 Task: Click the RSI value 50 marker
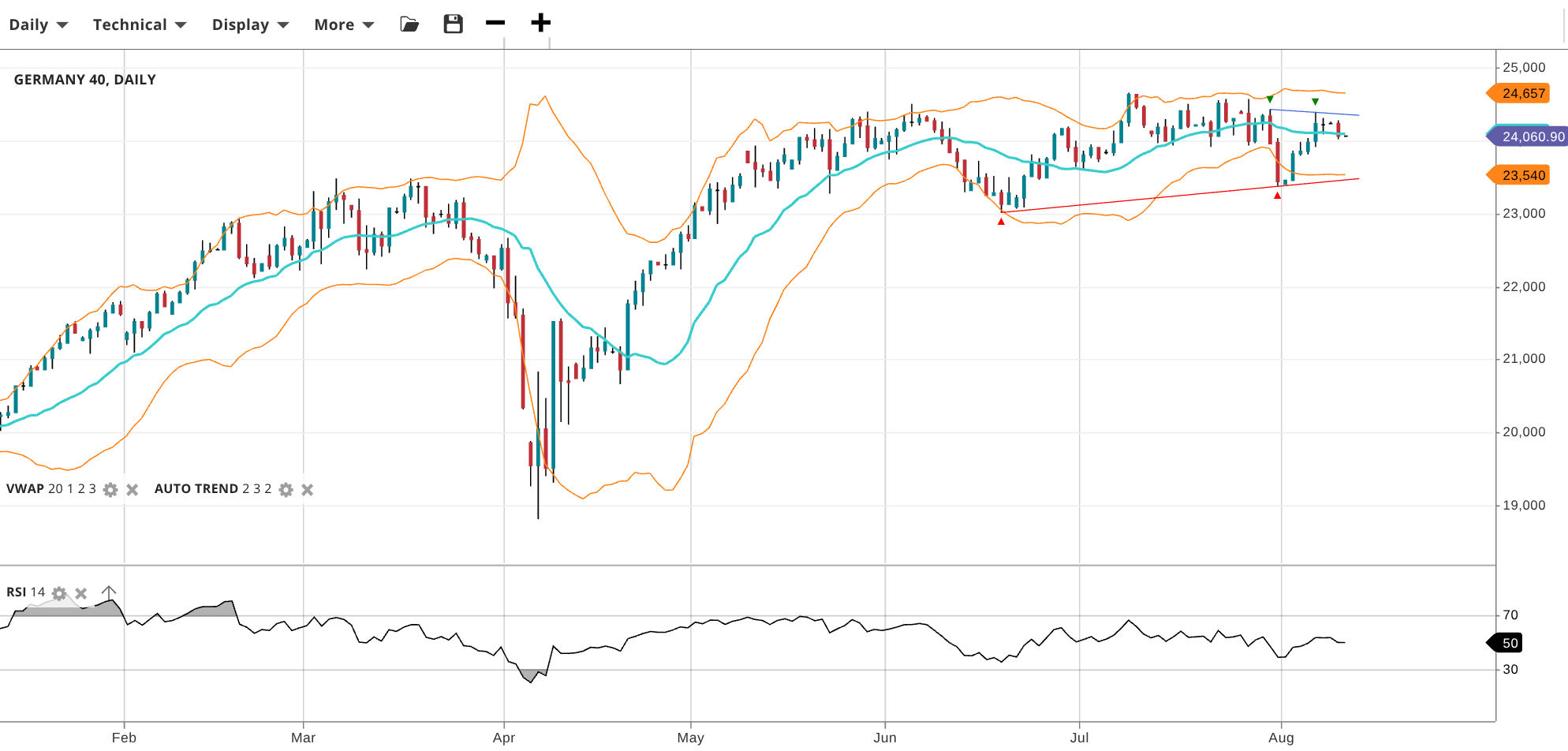click(1508, 643)
